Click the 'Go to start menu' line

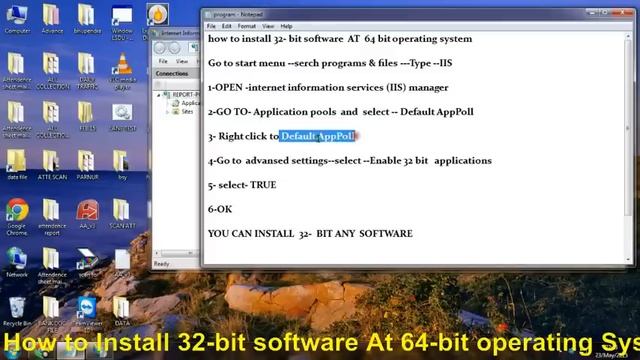coord(330,63)
